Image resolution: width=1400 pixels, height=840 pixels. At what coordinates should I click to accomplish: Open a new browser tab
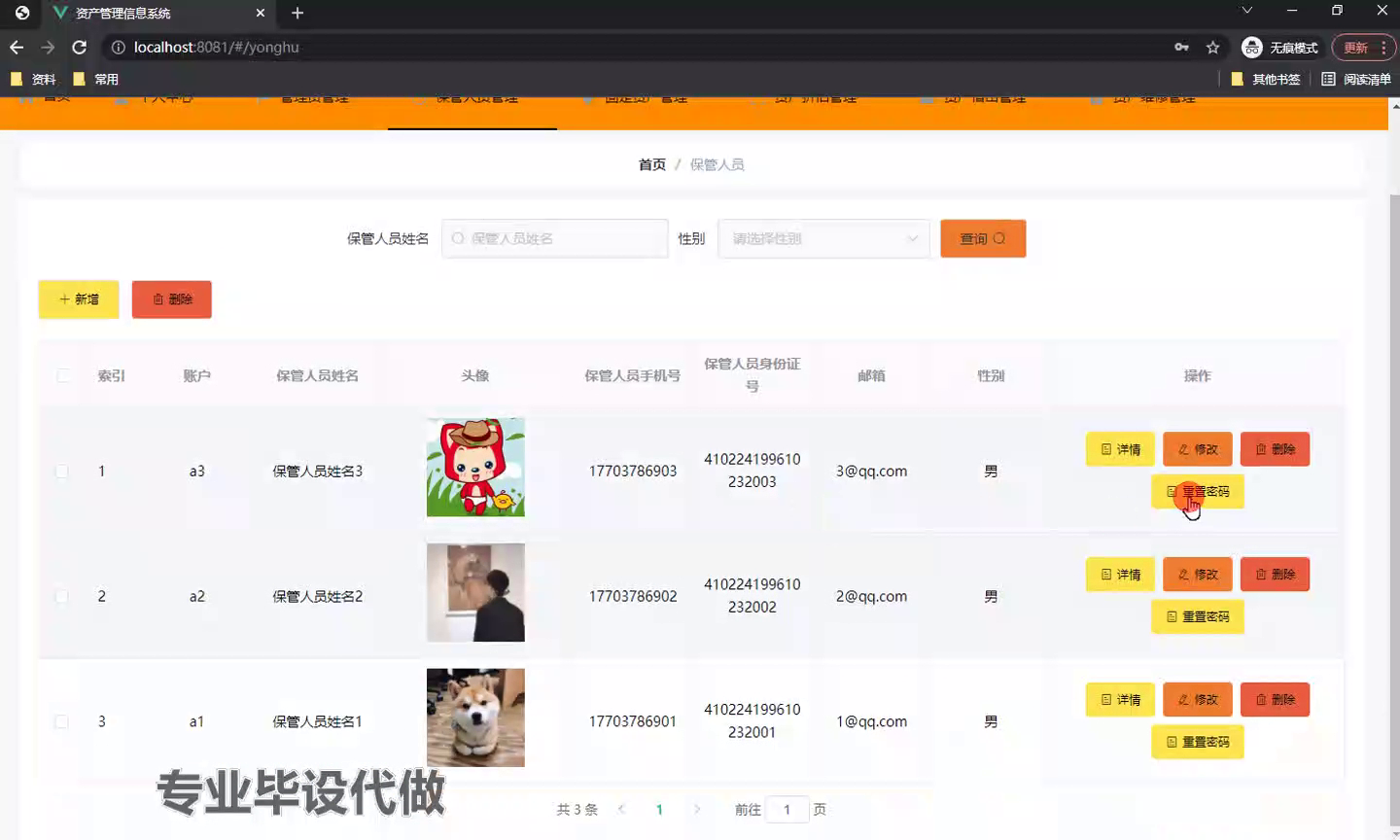(297, 13)
